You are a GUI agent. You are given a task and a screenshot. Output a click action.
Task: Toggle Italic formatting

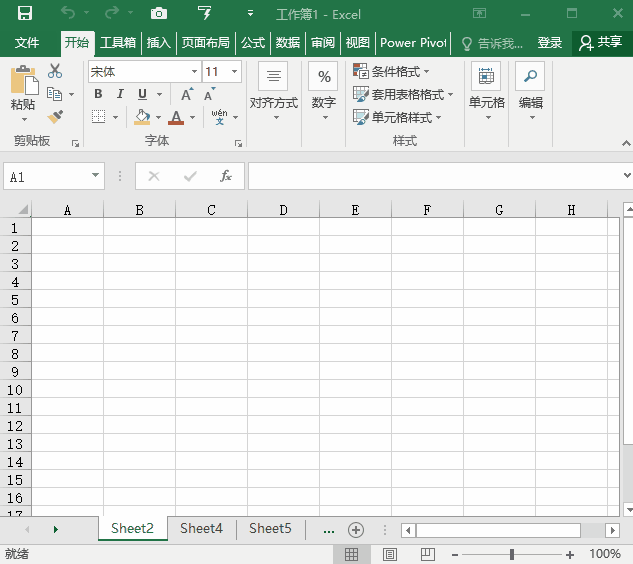120,94
